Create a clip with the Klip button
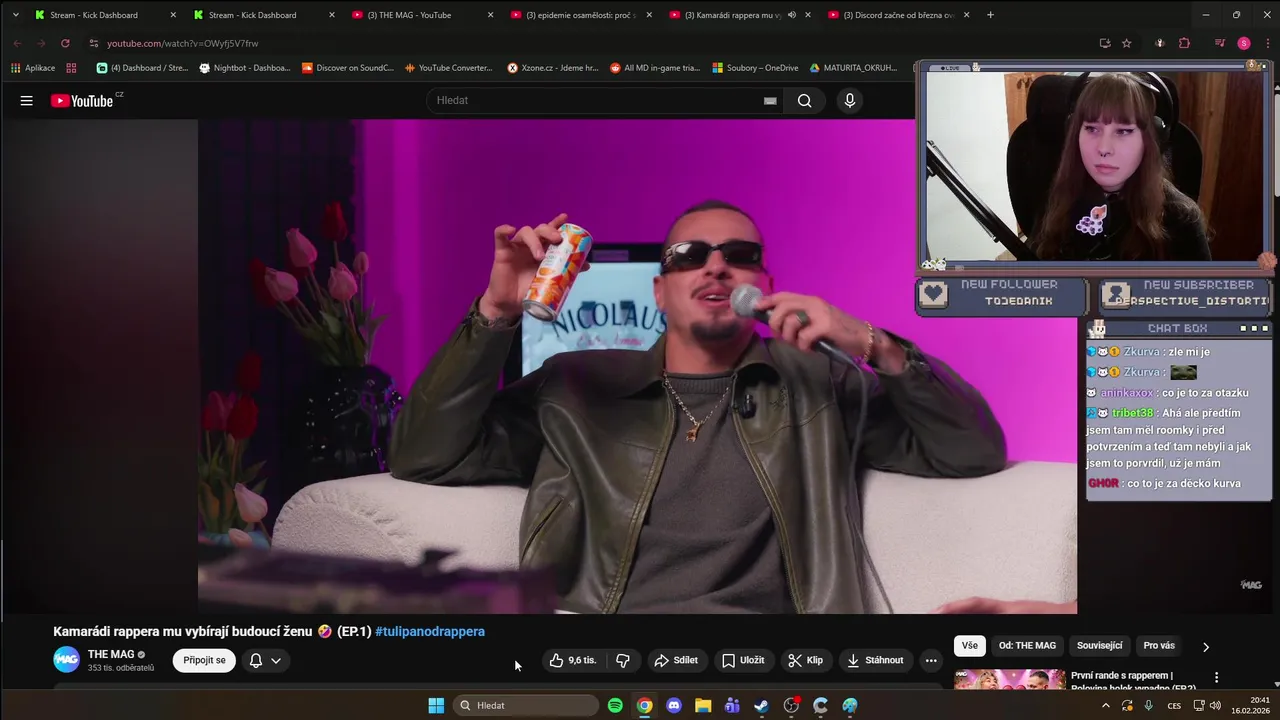This screenshot has height=720, width=1280. pos(806,660)
